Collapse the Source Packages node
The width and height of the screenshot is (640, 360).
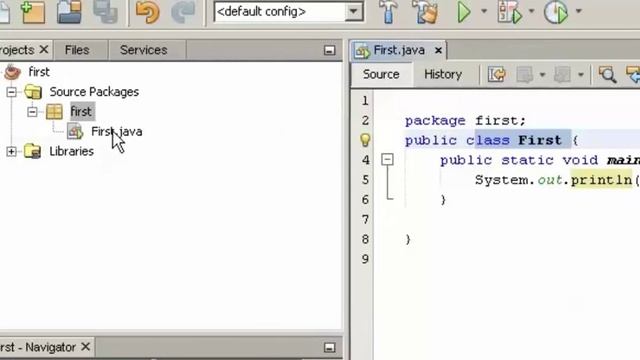click(x=11, y=92)
